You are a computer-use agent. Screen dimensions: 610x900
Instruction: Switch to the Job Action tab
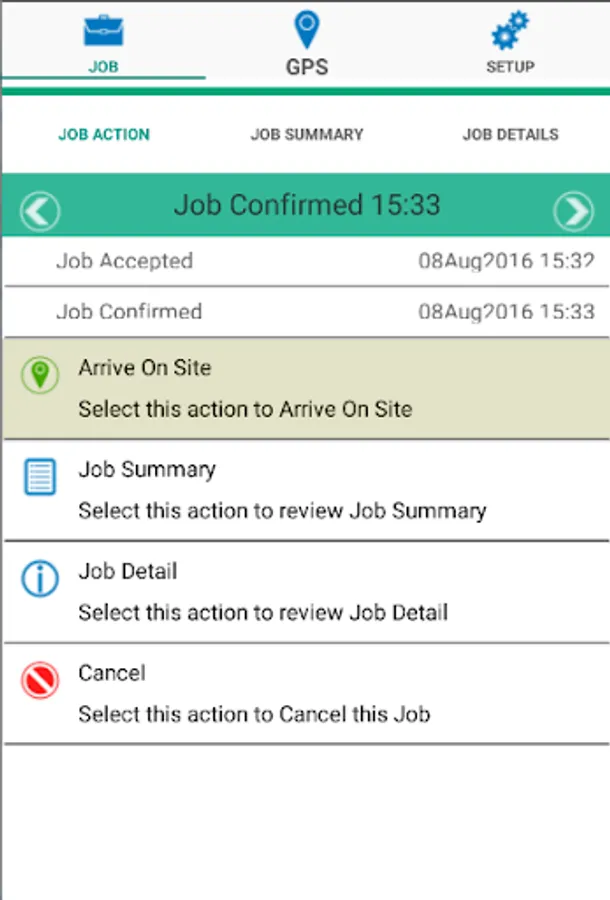click(104, 134)
